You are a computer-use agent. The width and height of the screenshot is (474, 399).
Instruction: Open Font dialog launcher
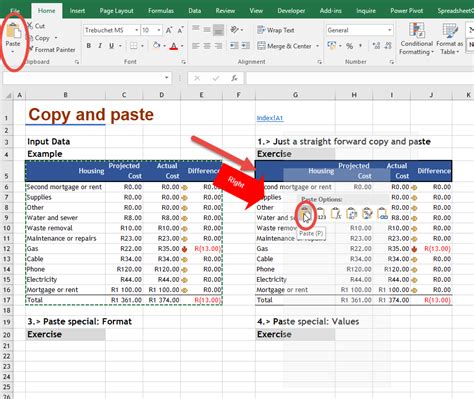[183, 62]
